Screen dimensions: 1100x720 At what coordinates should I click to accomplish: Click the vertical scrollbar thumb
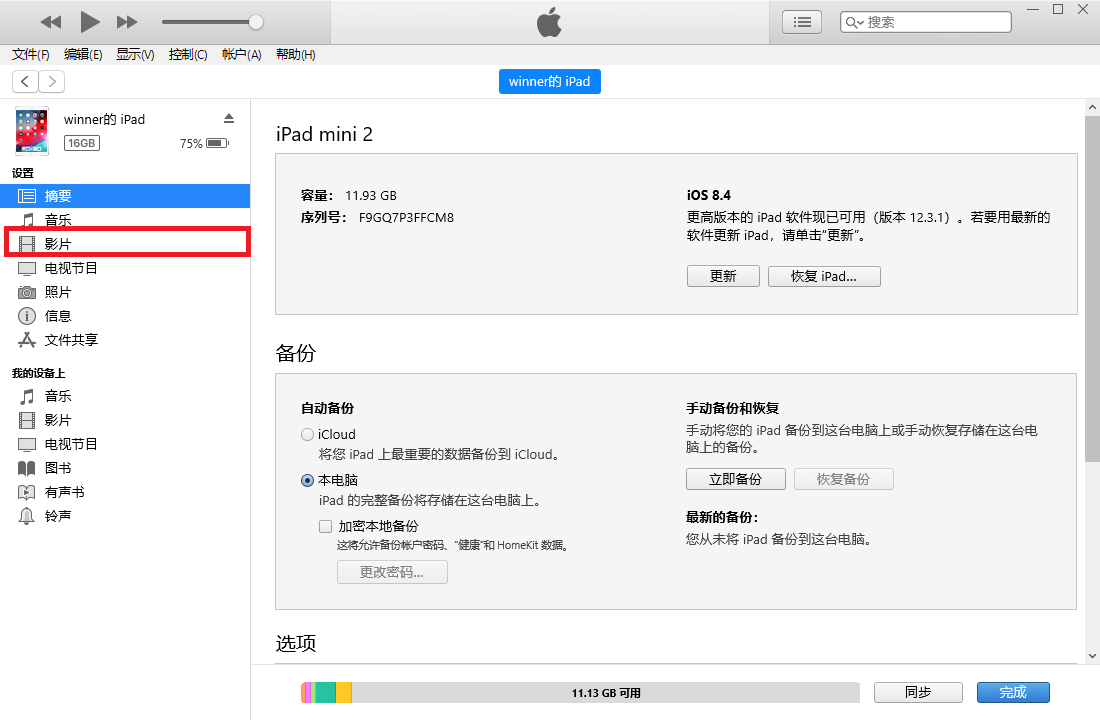tap(1092, 289)
